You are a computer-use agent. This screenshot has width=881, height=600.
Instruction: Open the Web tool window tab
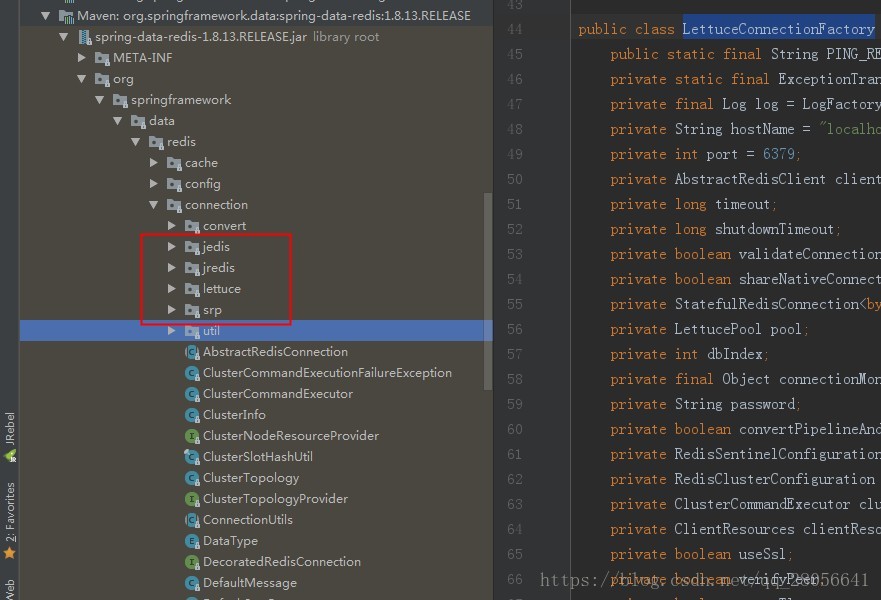click(x=10, y=588)
